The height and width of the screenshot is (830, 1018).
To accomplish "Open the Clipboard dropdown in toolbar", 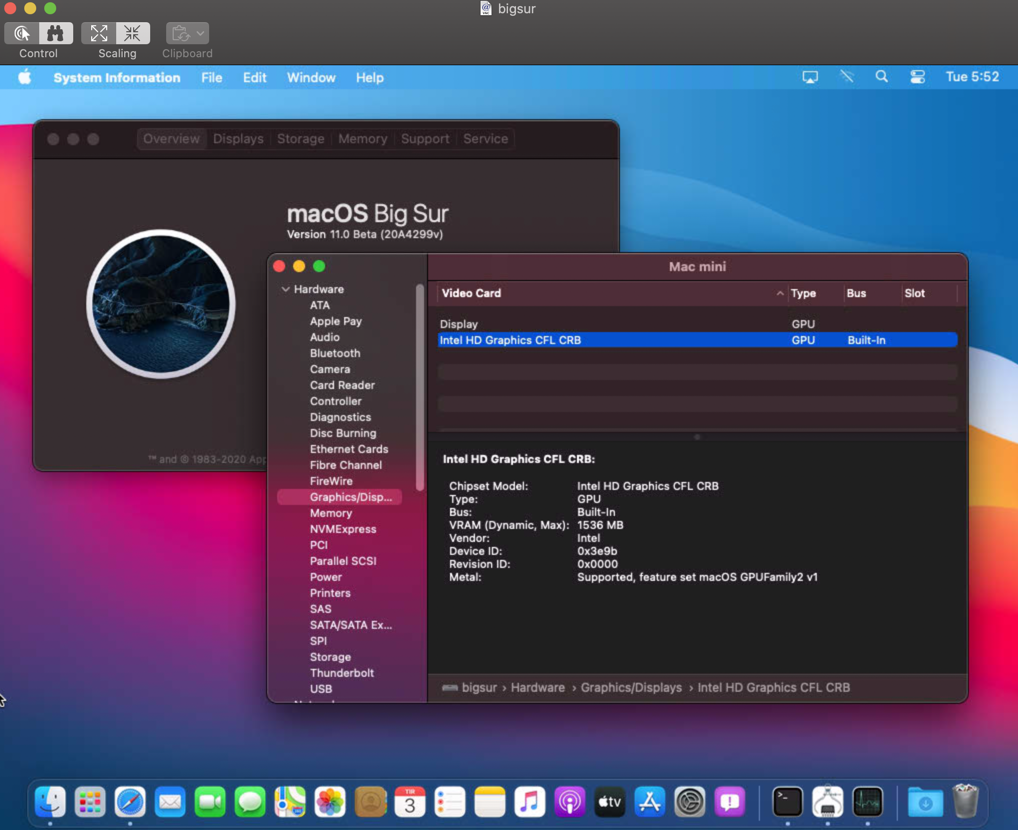I will click(187, 32).
